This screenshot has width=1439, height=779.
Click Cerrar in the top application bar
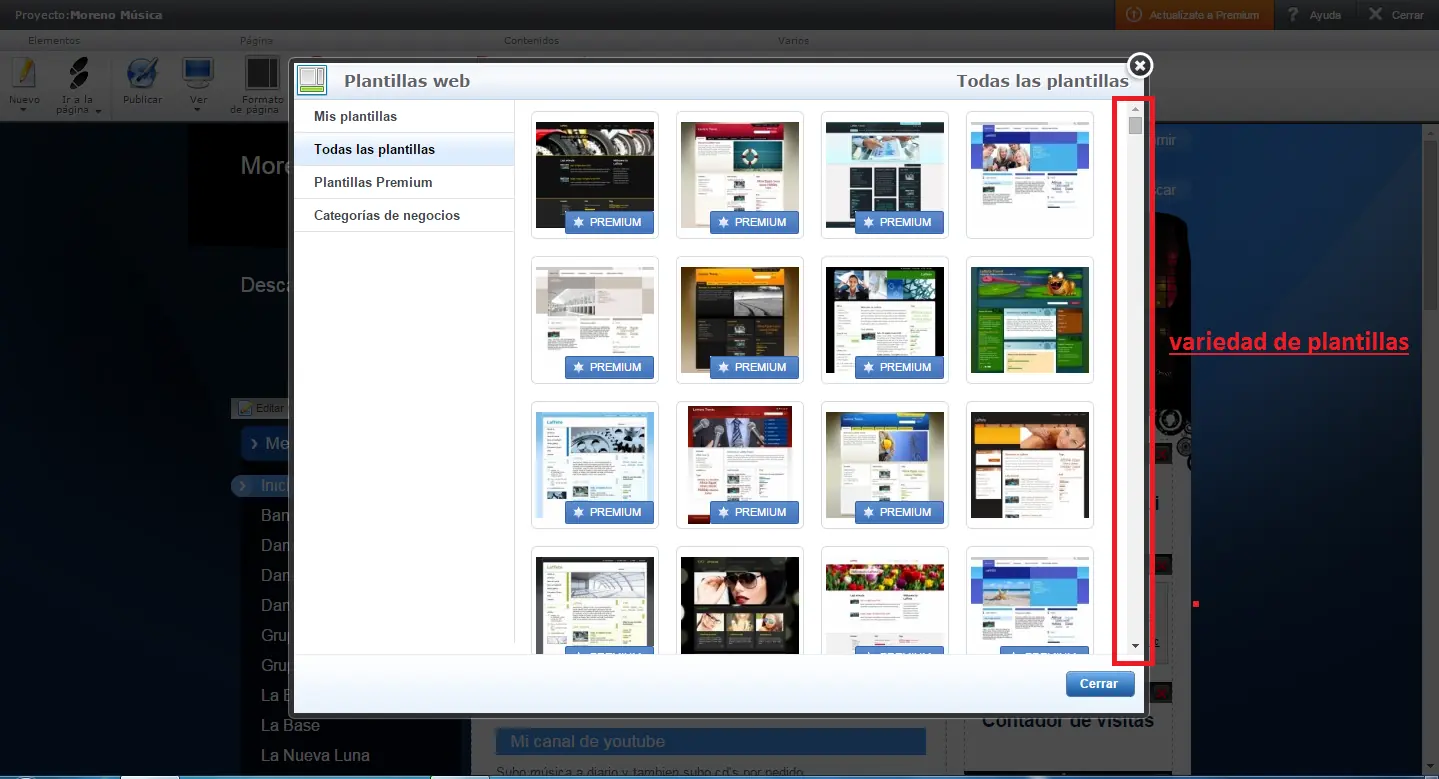(x=1395, y=14)
